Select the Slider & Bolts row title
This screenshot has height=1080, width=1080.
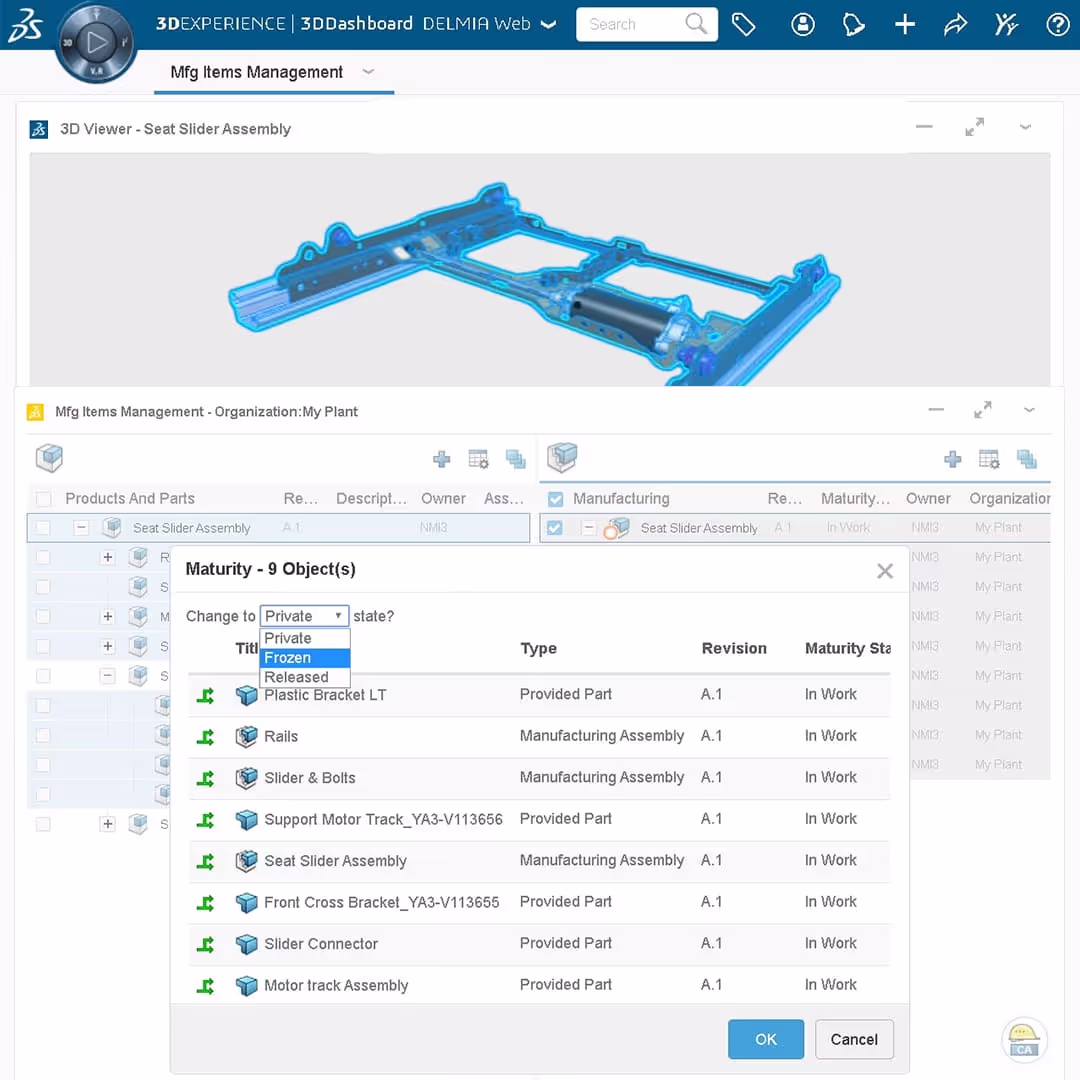coord(309,778)
